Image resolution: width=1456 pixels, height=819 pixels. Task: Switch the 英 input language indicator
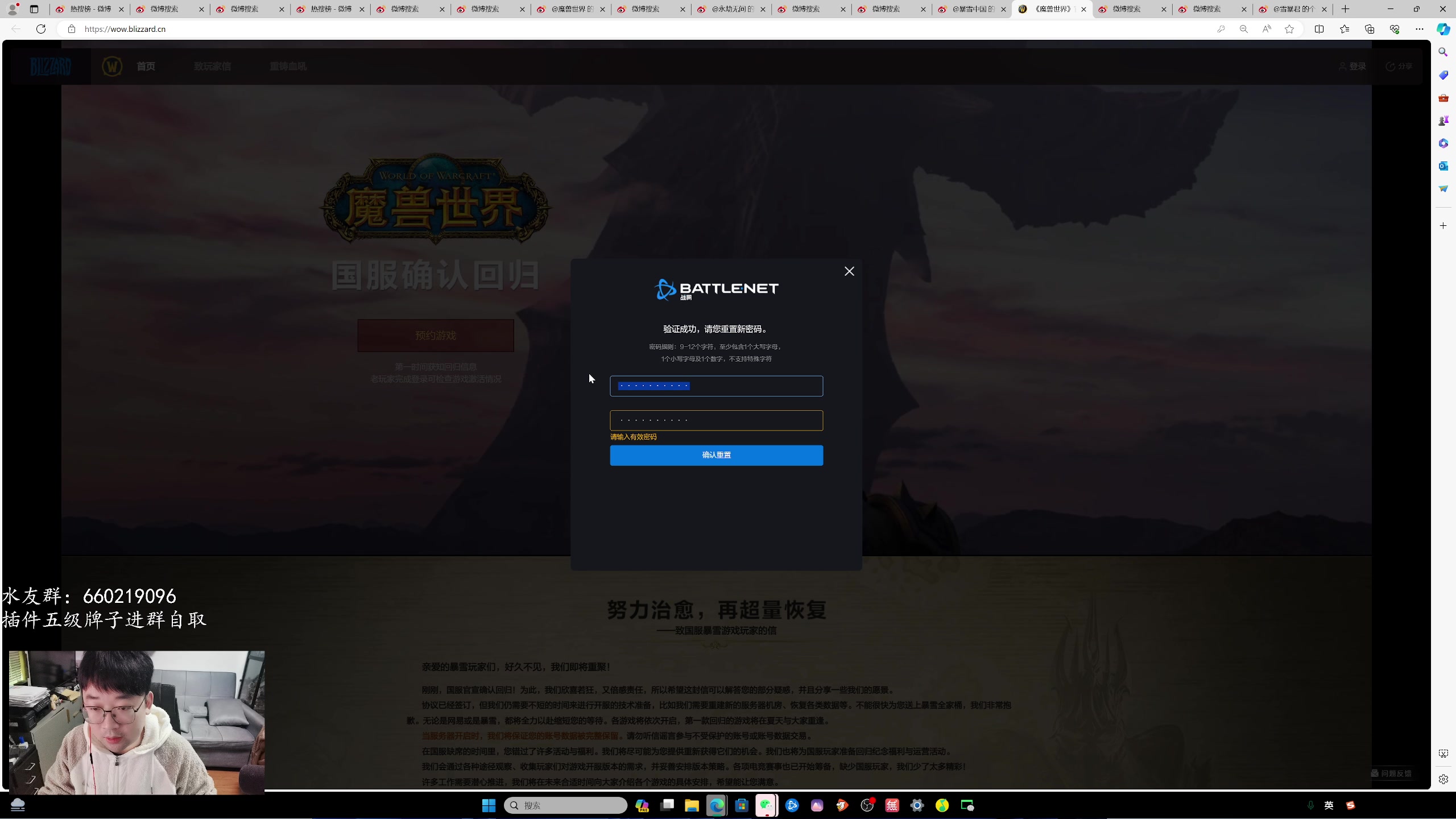pyautogui.click(x=1329, y=805)
